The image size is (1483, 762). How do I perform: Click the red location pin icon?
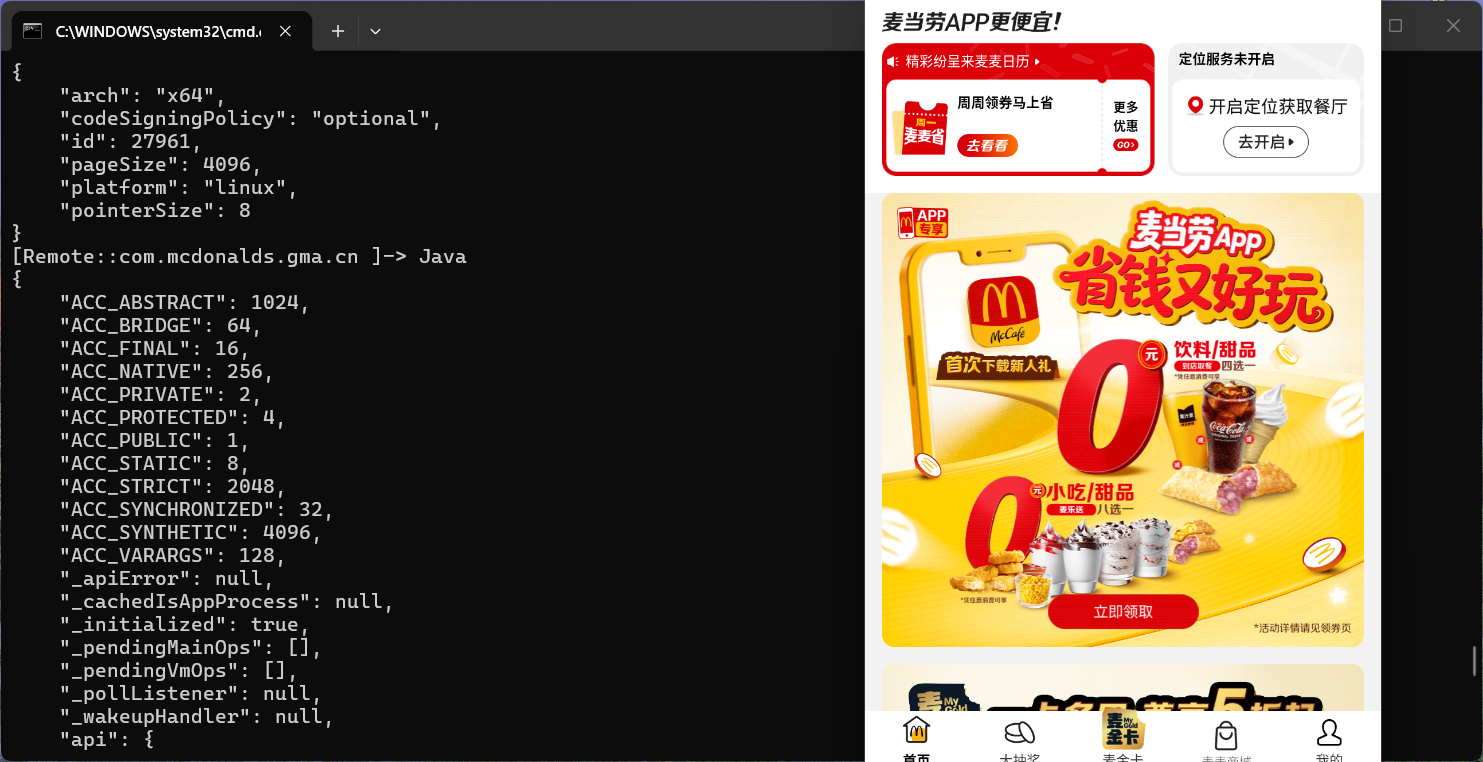pyautogui.click(x=1195, y=106)
